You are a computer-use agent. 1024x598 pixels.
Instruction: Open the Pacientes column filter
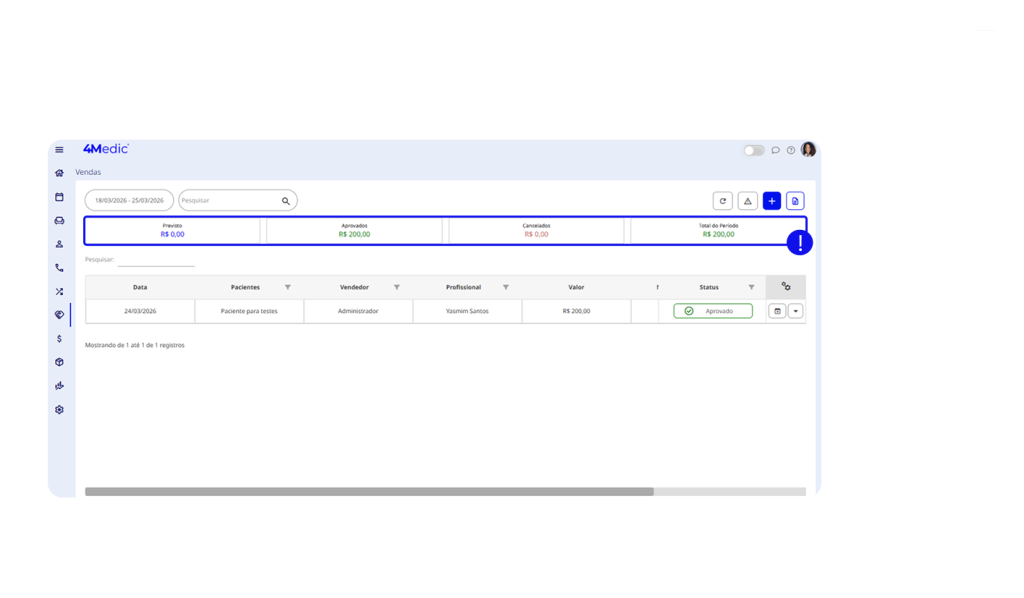(288, 287)
